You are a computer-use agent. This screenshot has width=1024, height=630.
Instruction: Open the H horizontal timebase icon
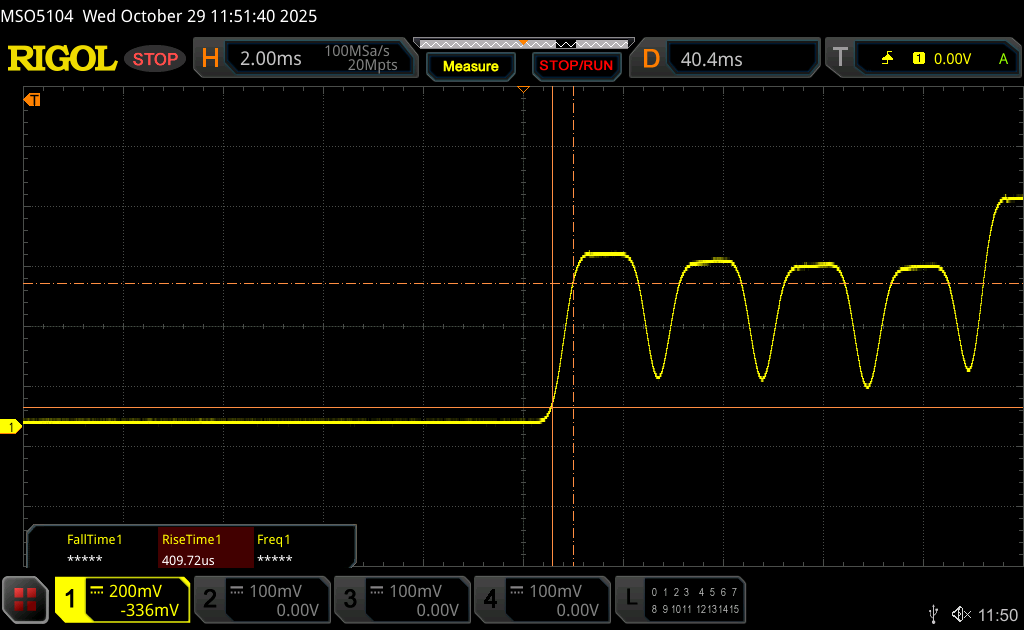pyautogui.click(x=210, y=59)
